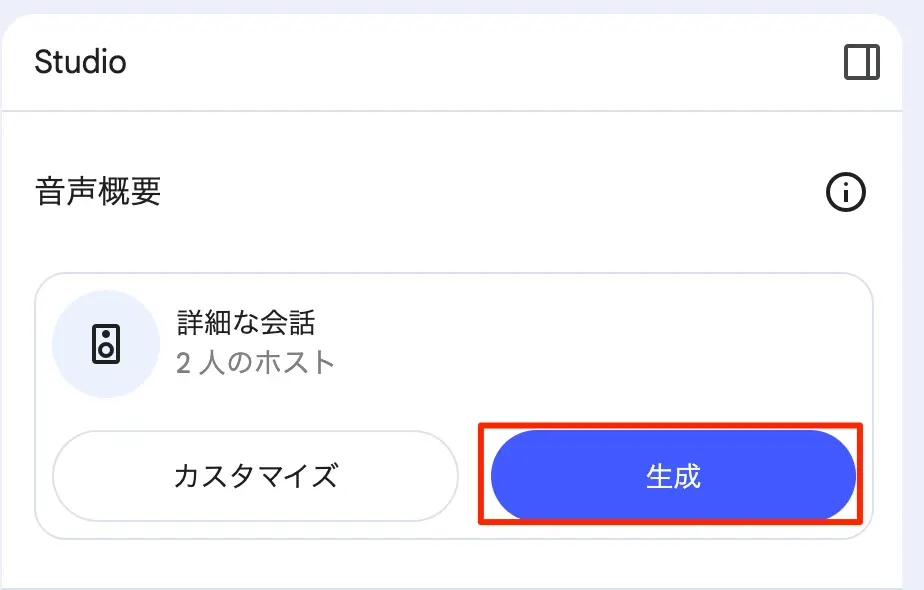Click the light blue circle behind the speaker
The image size is (924, 590).
pyautogui.click(x=106, y=344)
